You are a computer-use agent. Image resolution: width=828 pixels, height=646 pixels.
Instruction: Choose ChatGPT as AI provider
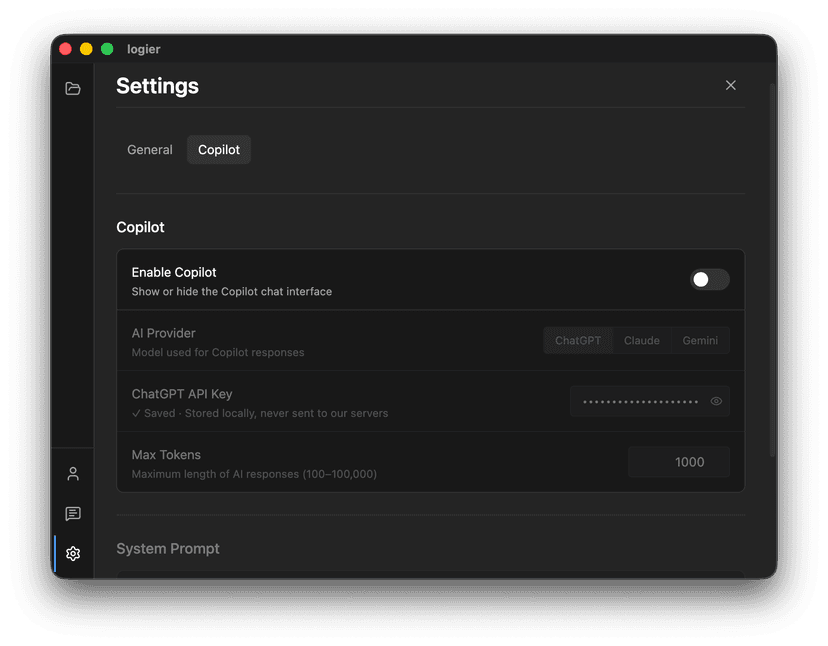[578, 341]
